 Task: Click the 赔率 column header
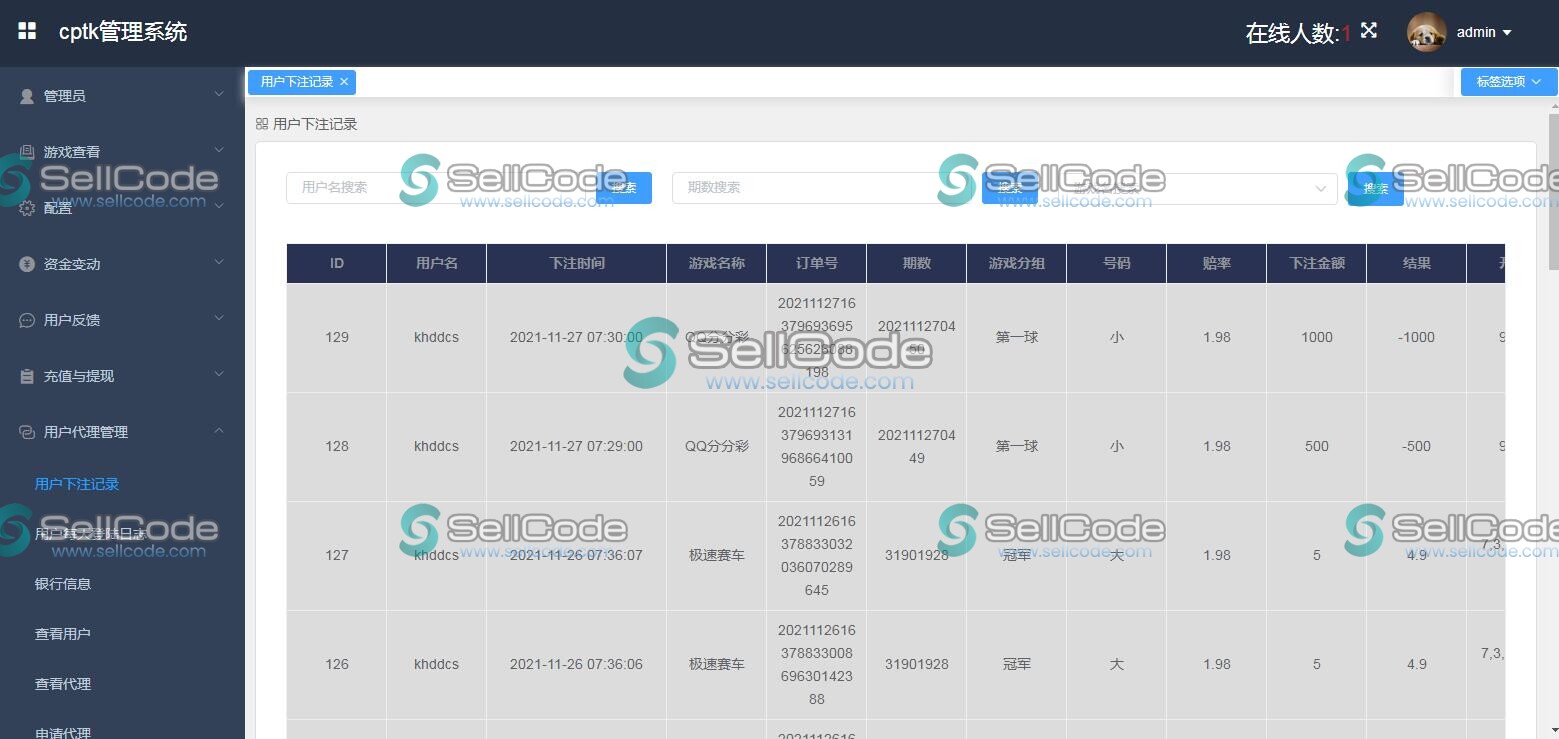point(1217,263)
